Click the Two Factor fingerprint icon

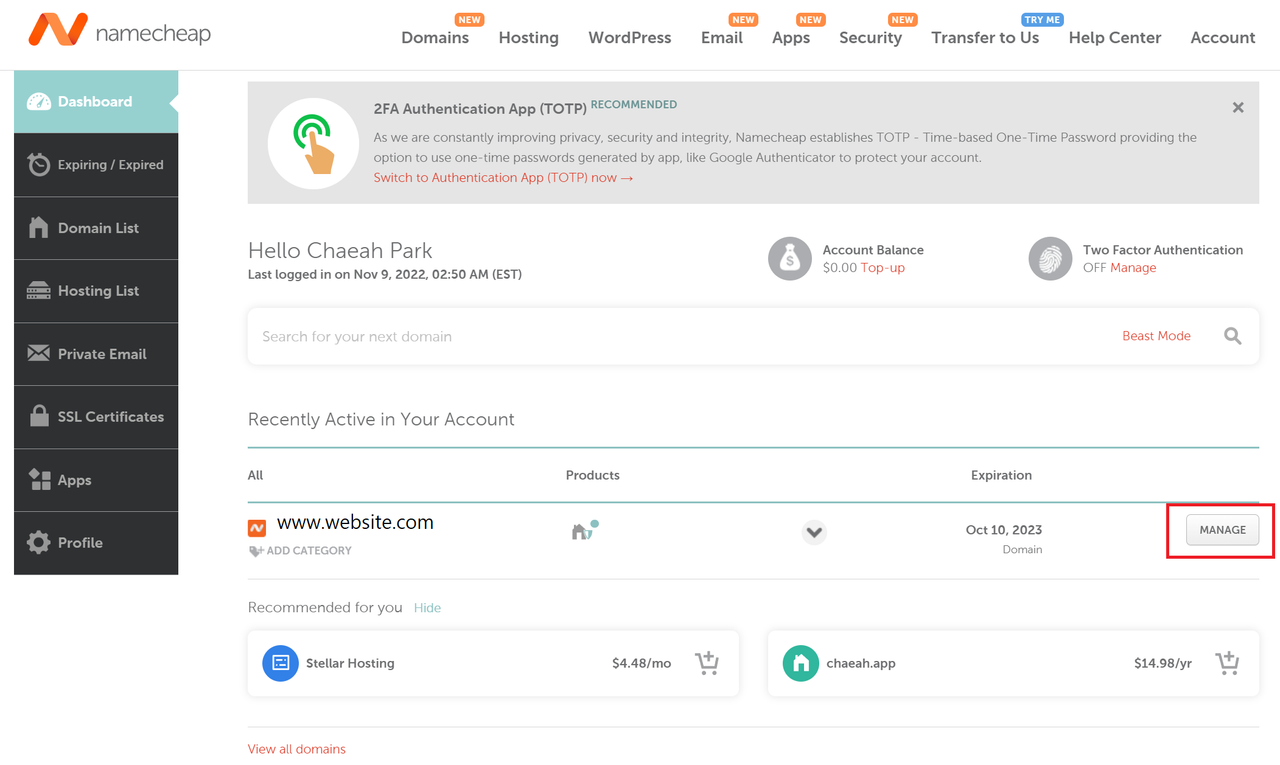1050,259
